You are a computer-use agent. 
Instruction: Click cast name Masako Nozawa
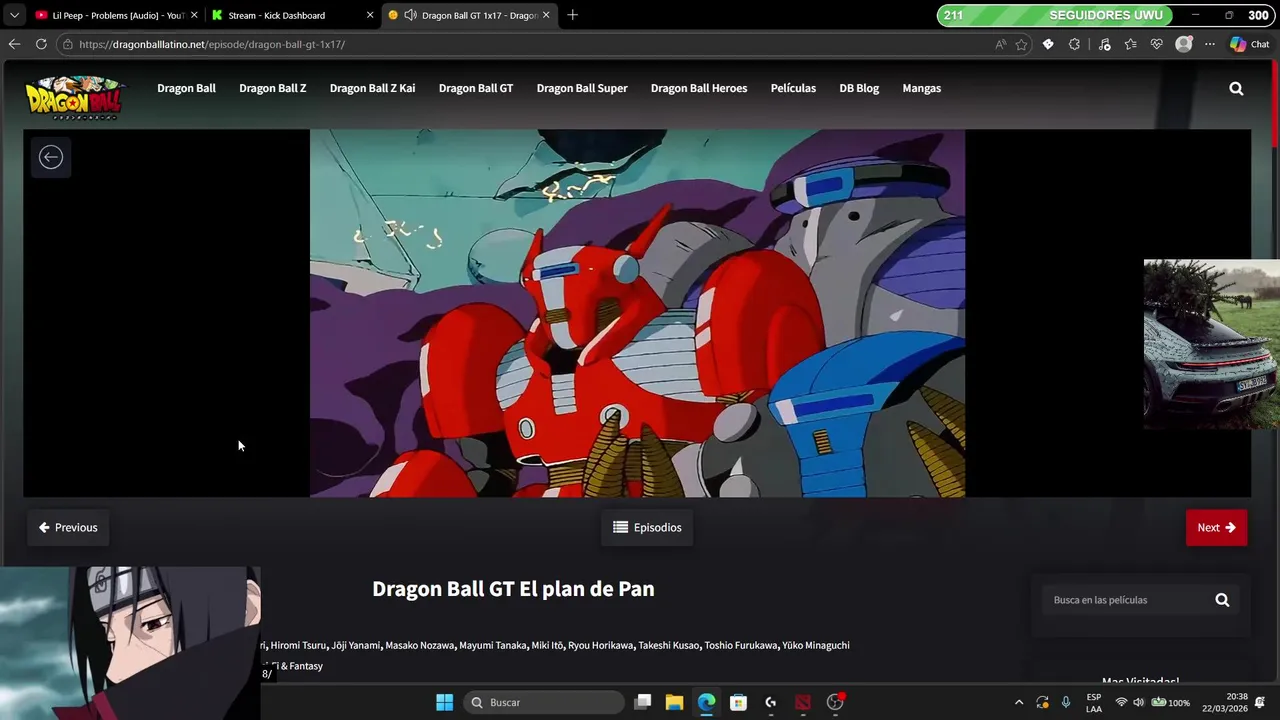(x=419, y=645)
